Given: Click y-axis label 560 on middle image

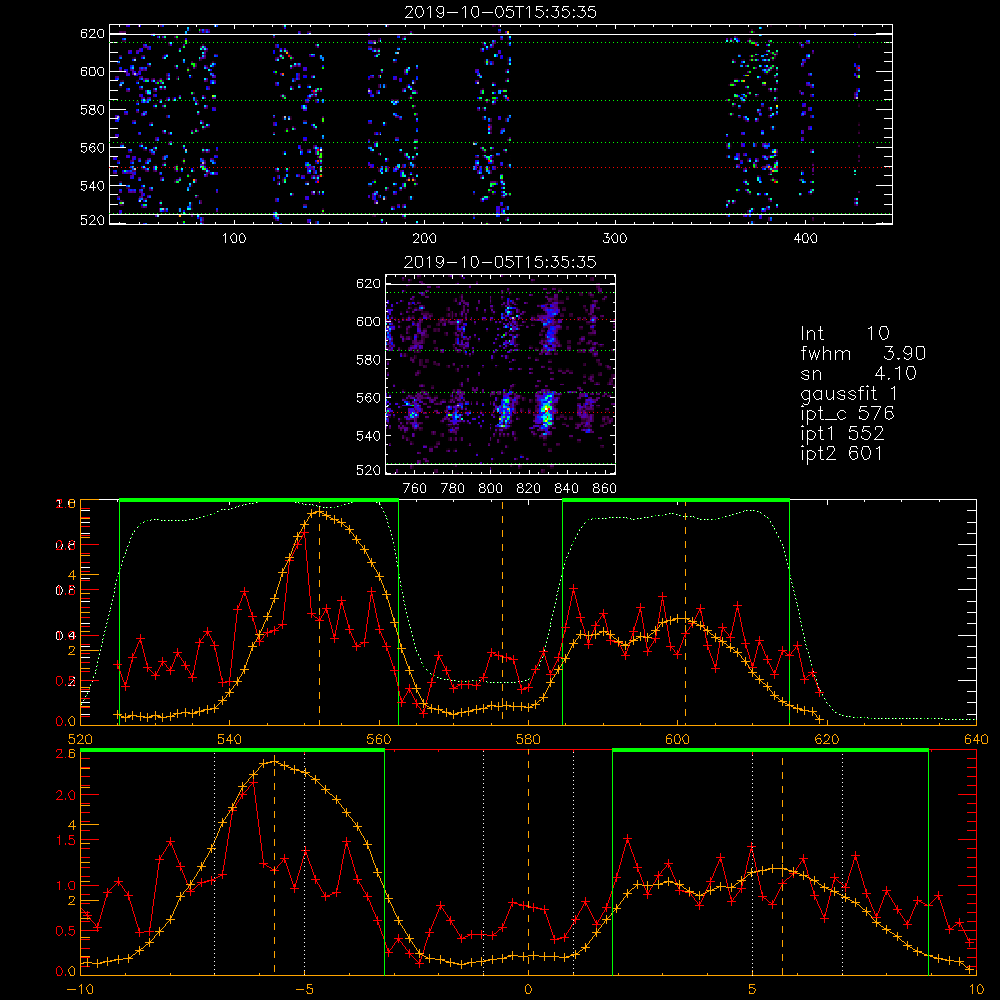Looking at the screenshot, I should click(368, 398).
